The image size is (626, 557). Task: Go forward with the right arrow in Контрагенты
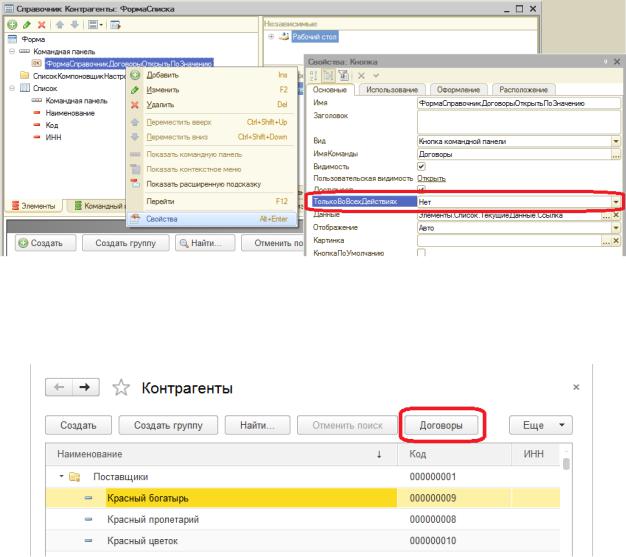[x=85, y=387]
